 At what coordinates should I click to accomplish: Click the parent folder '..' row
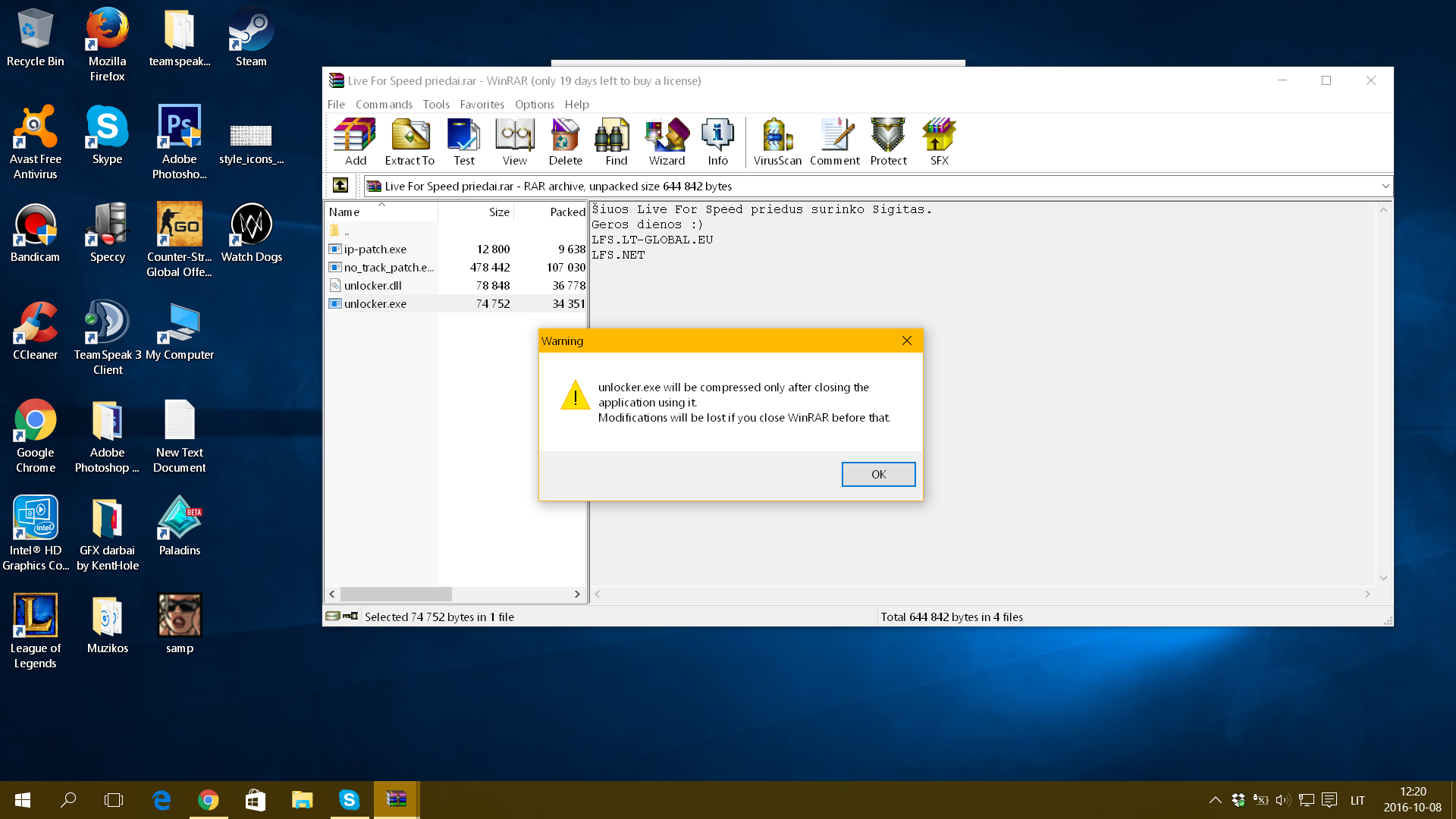457,231
